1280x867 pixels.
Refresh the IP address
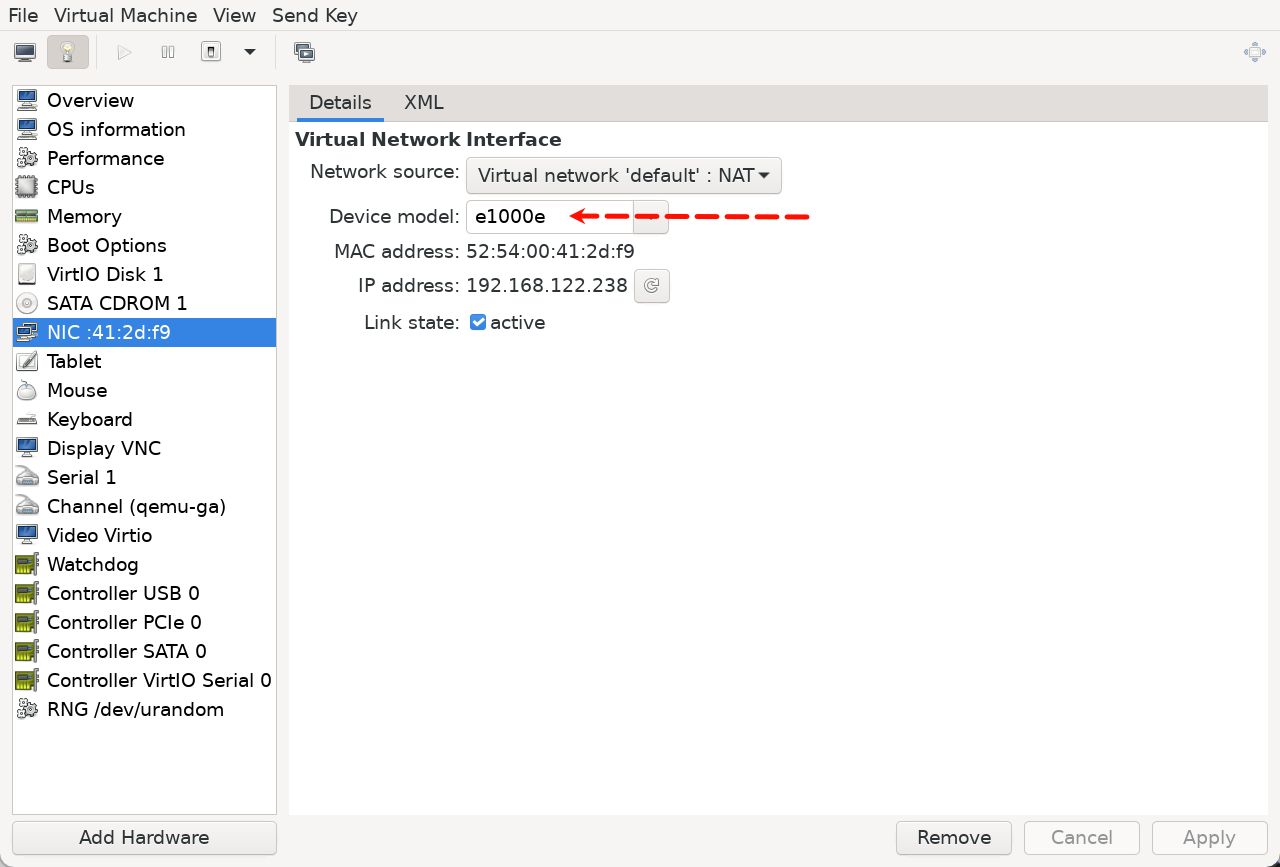[652, 286]
